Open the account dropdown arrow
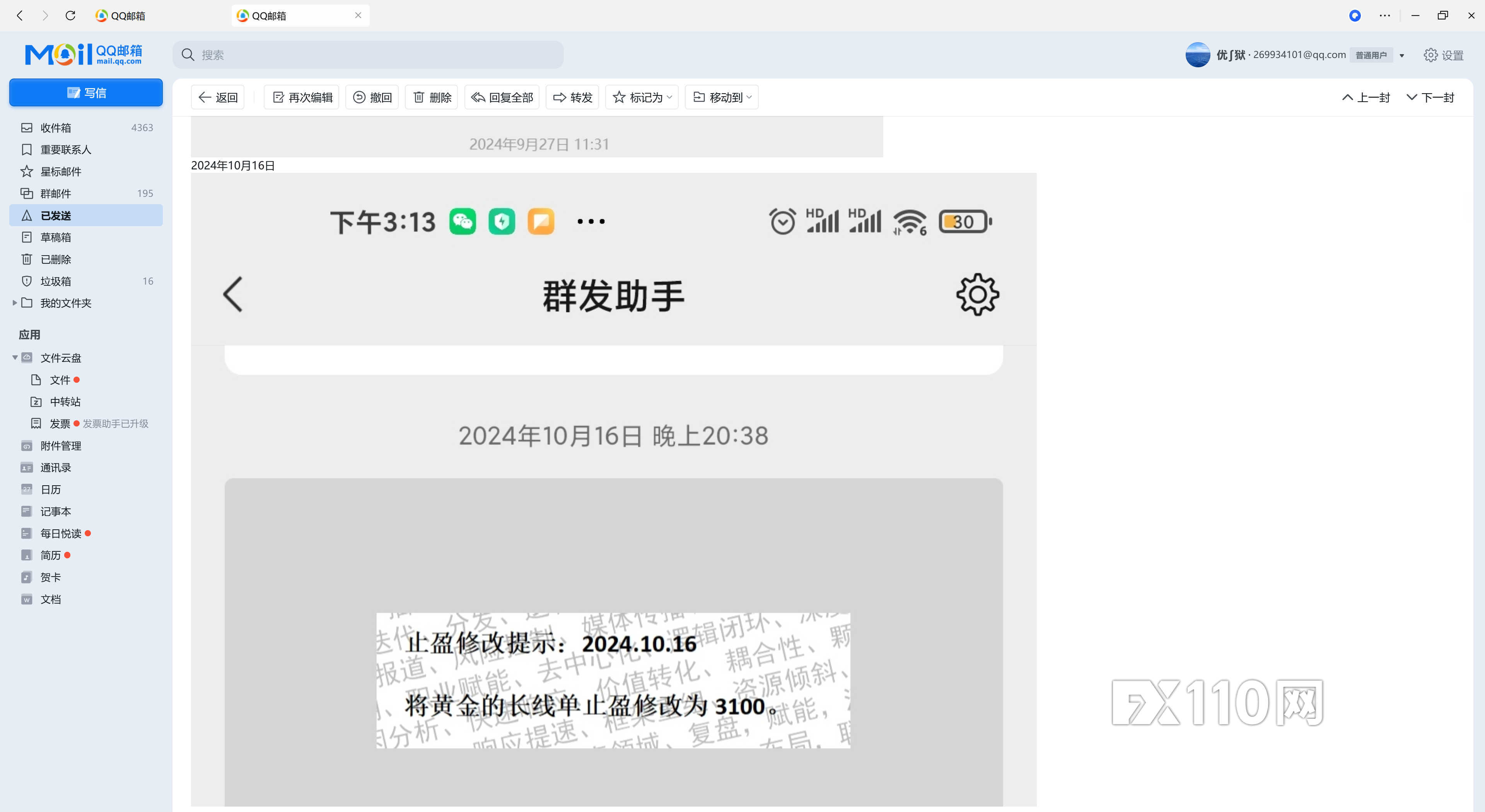This screenshot has width=1485, height=812. [x=1402, y=55]
